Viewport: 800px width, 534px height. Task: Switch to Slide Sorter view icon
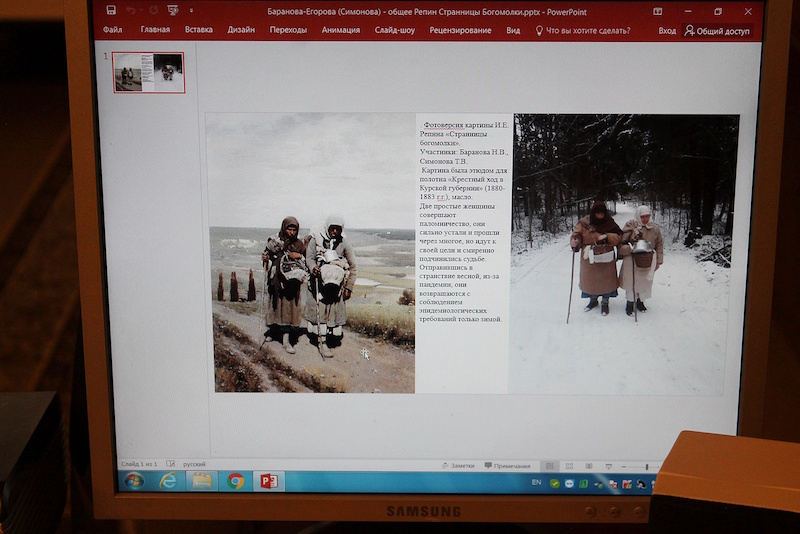click(x=569, y=466)
